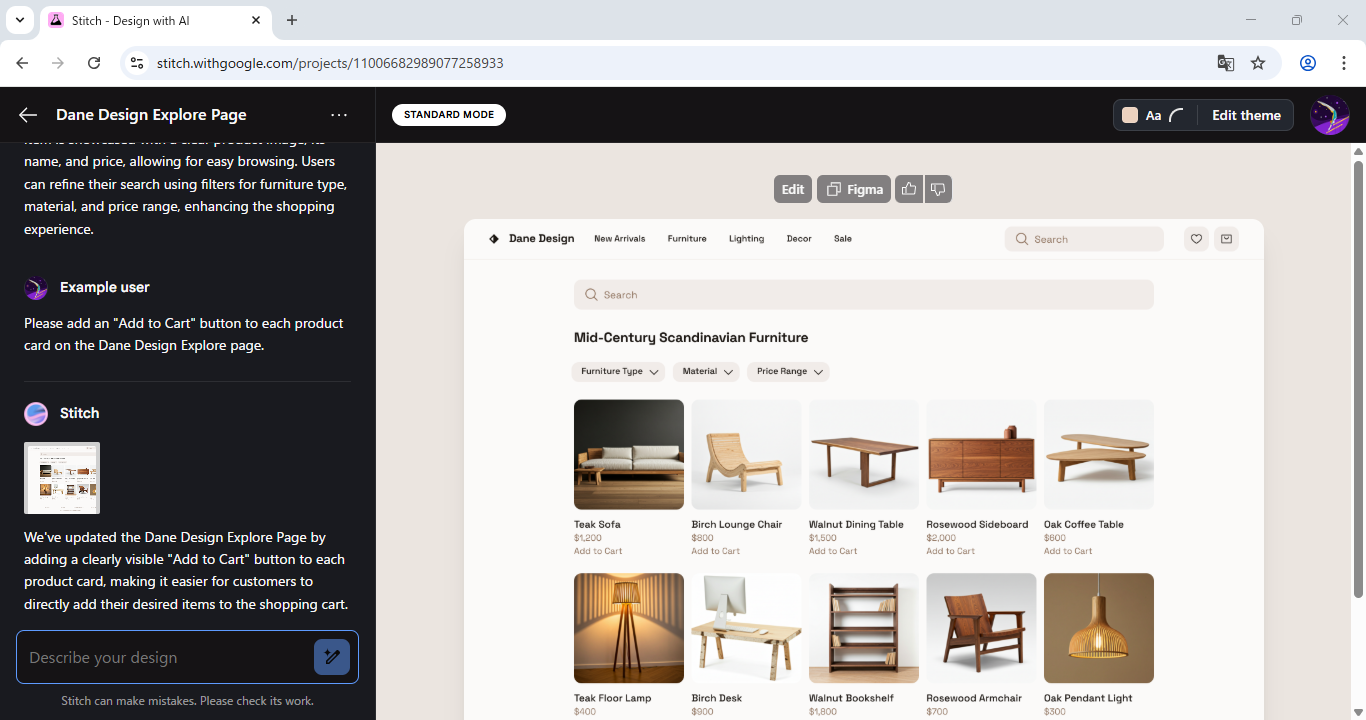Viewport: 1366px width, 720px height.
Task: Click the search field in the design header
Action: pyautogui.click(x=1084, y=239)
